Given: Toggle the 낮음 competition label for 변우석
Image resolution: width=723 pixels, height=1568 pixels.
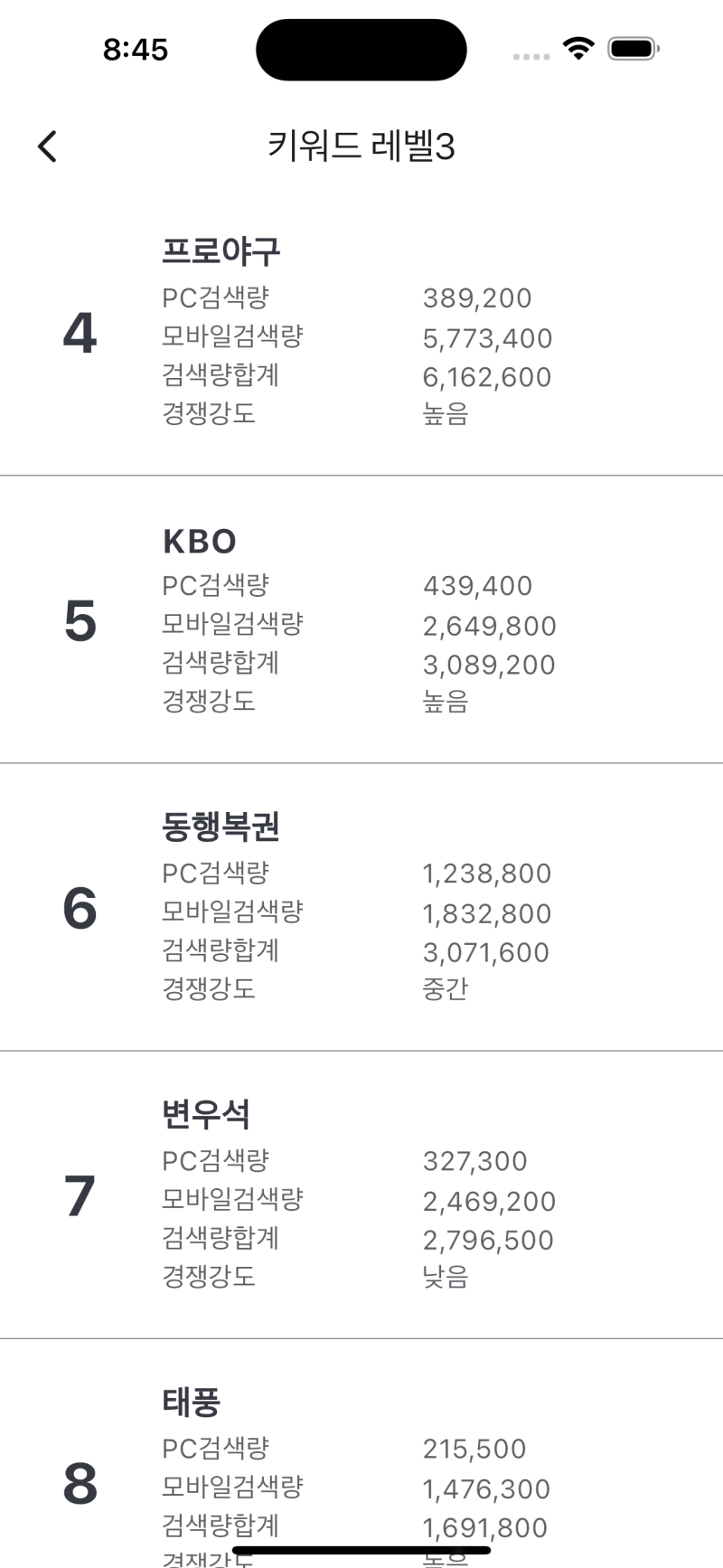Looking at the screenshot, I should 443,1278.
